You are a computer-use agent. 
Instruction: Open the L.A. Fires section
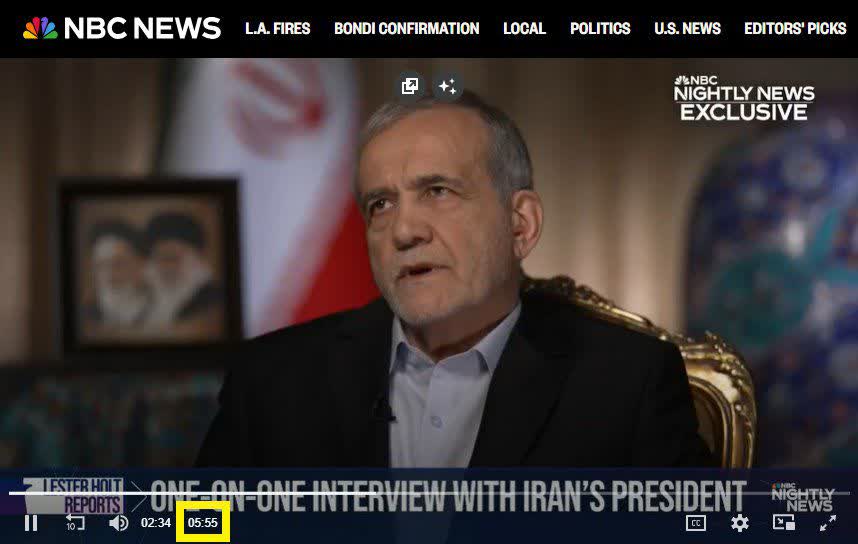click(277, 28)
